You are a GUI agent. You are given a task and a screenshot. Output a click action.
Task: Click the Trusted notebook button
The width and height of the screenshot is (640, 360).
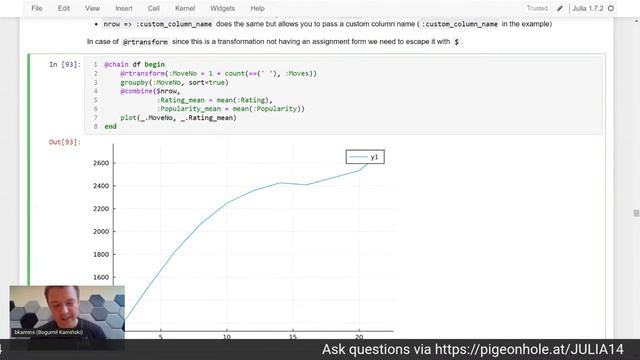pyautogui.click(x=537, y=8)
